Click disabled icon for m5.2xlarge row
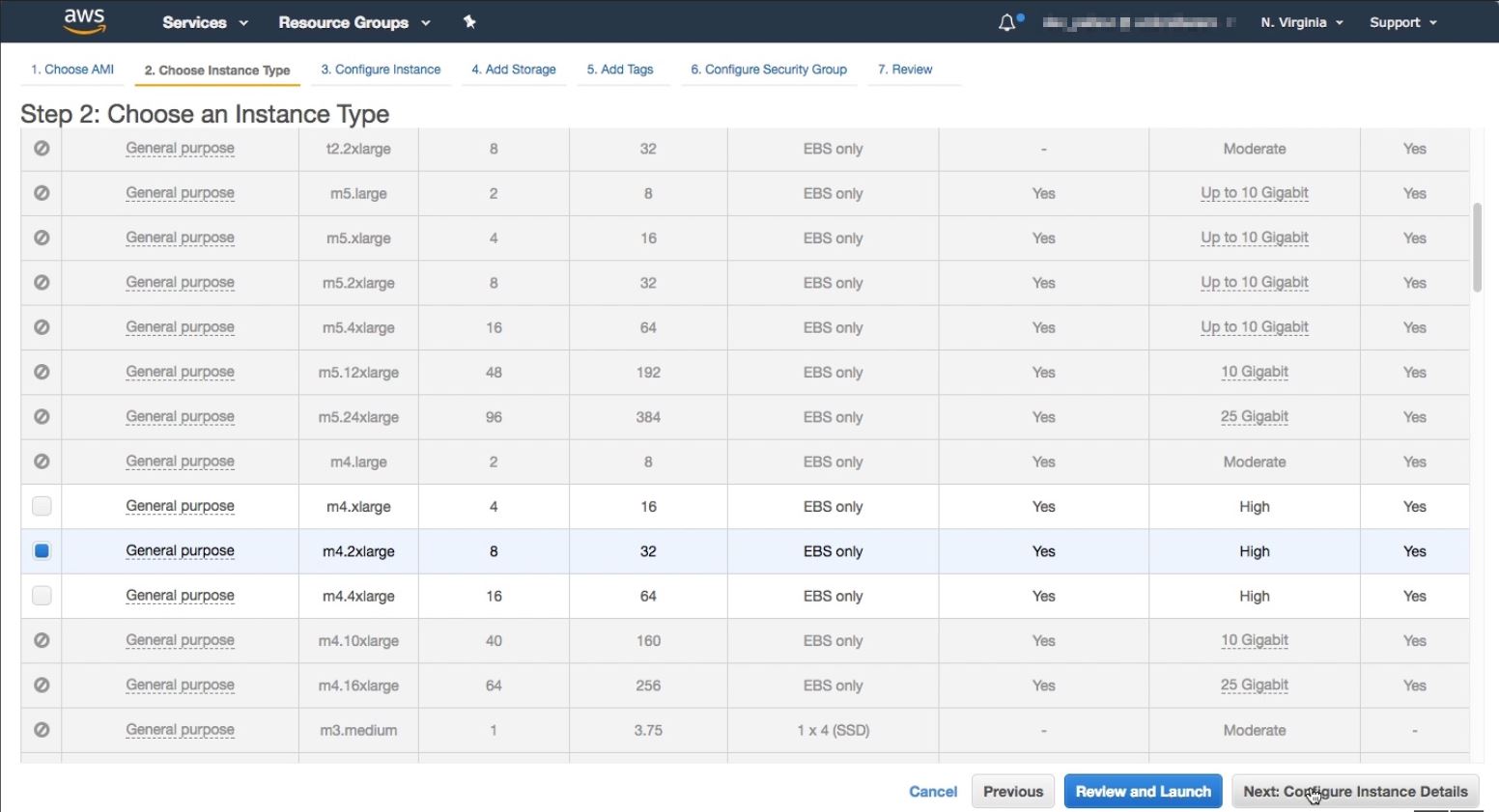 tap(42, 283)
